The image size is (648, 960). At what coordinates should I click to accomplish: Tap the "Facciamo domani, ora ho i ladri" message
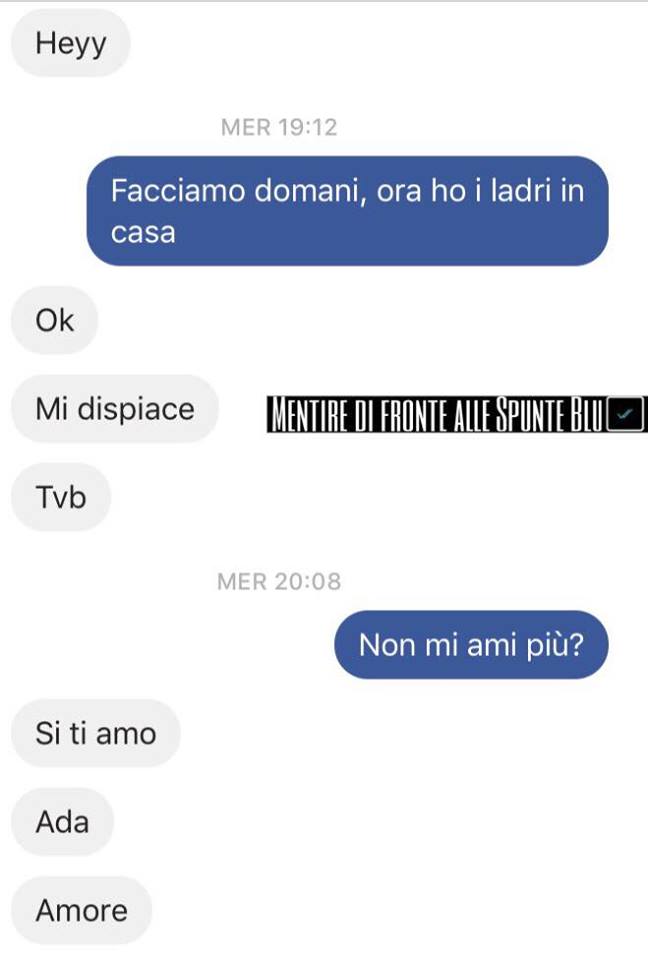(x=347, y=211)
